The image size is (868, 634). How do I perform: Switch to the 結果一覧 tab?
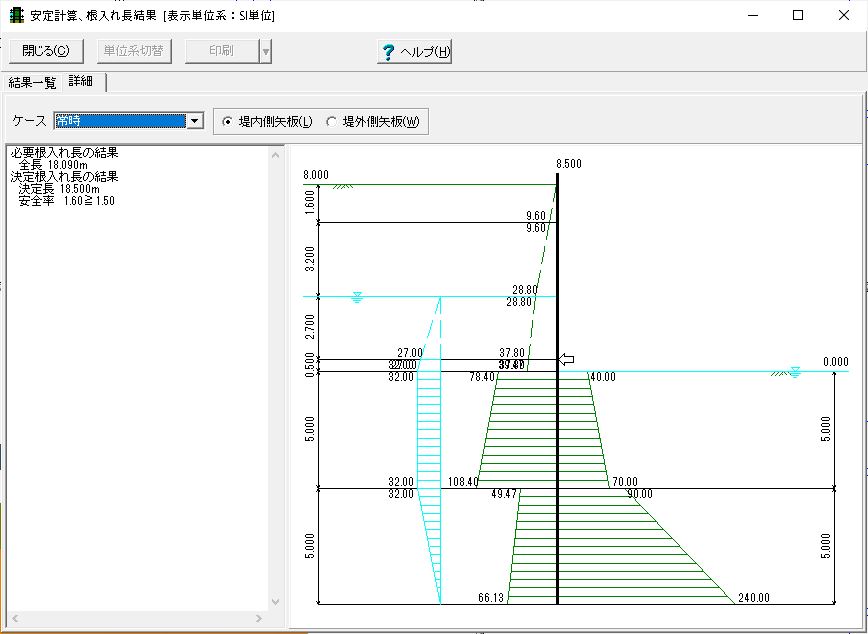32,83
